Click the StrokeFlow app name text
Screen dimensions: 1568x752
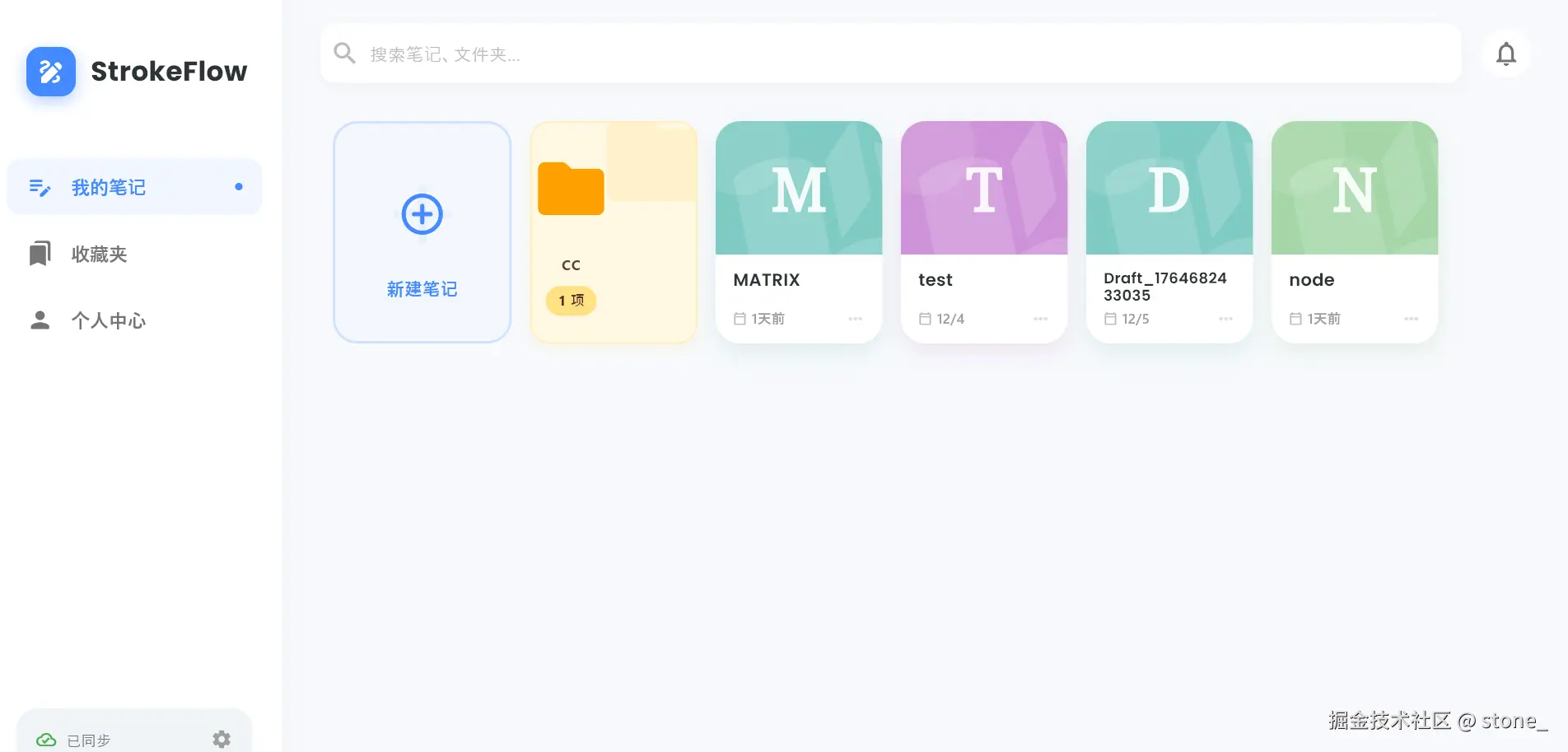click(x=169, y=72)
